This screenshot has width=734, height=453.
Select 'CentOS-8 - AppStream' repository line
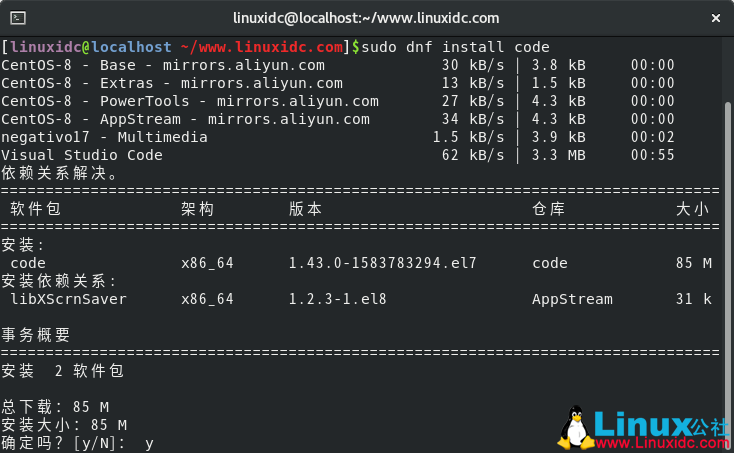tap(185, 119)
